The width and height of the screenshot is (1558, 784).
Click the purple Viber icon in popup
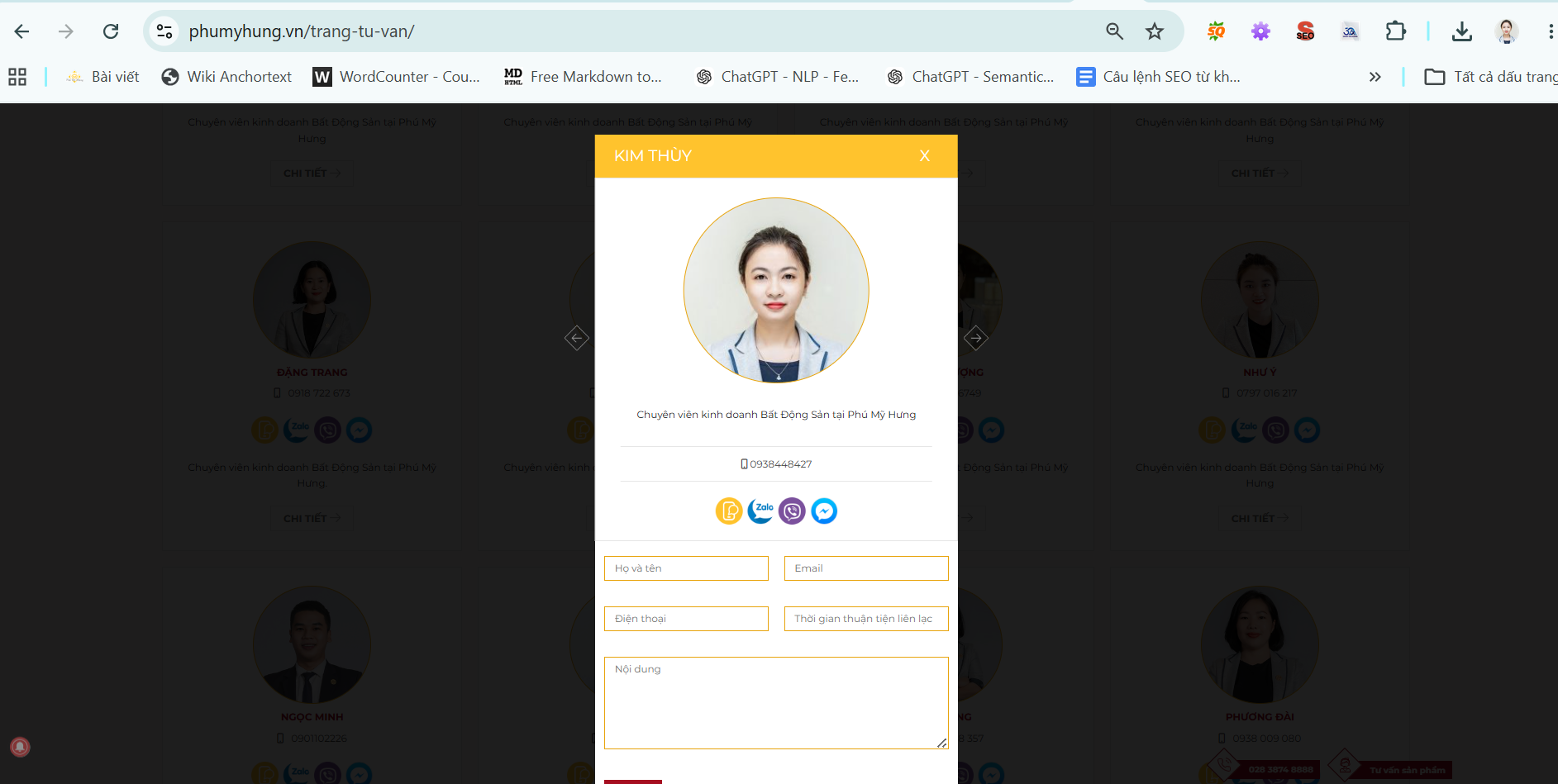point(792,511)
